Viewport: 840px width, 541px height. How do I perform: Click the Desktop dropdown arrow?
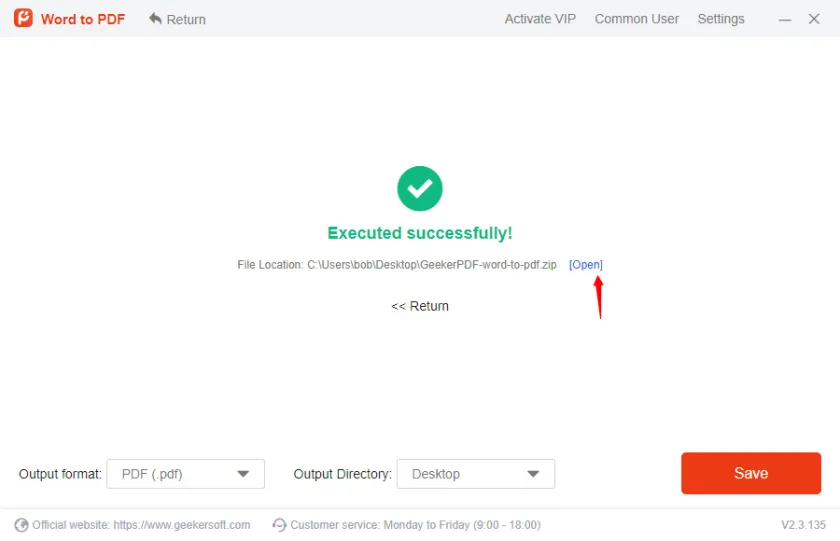pyautogui.click(x=533, y=474)
